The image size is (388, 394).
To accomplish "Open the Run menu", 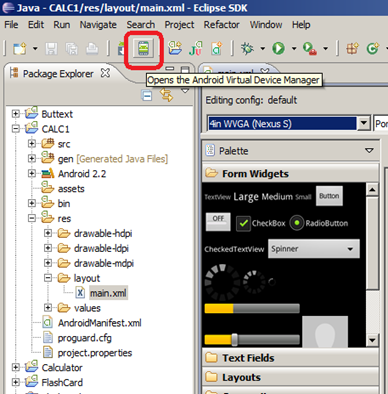I will 62,25.
